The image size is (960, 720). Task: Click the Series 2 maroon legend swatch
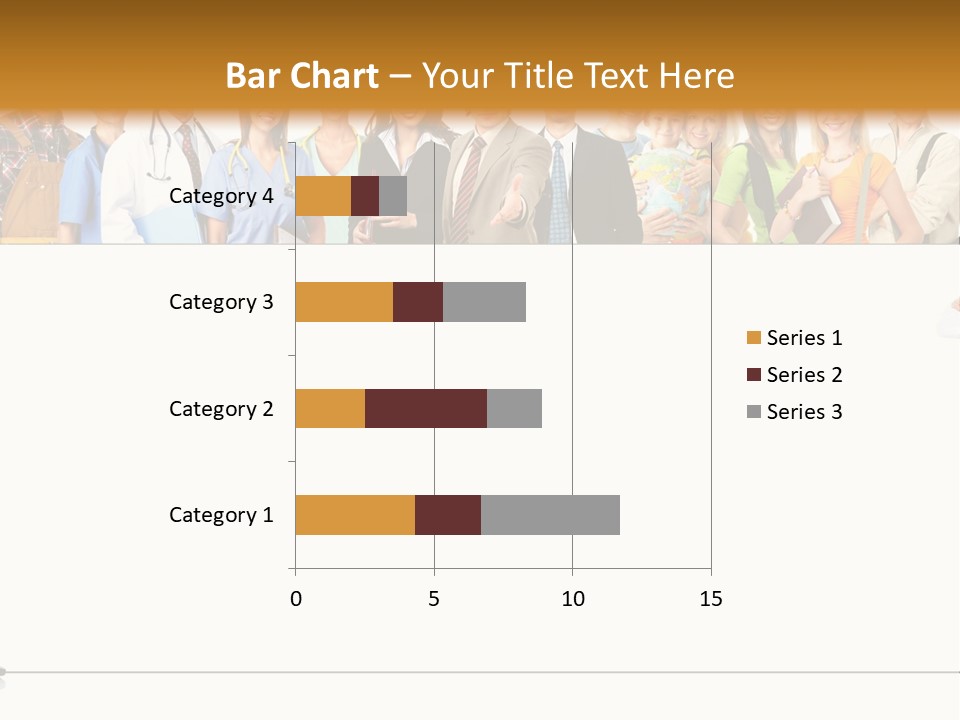click(x=753, y=375)
